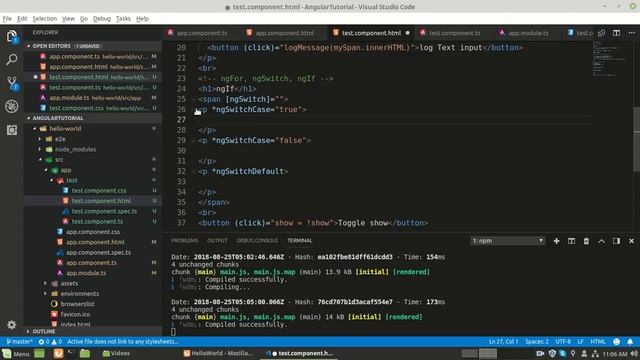Image resolution: width=640 pixels, height=360 pixels.
Task: Open the Explorer view in activity bar
Action: 12,36
